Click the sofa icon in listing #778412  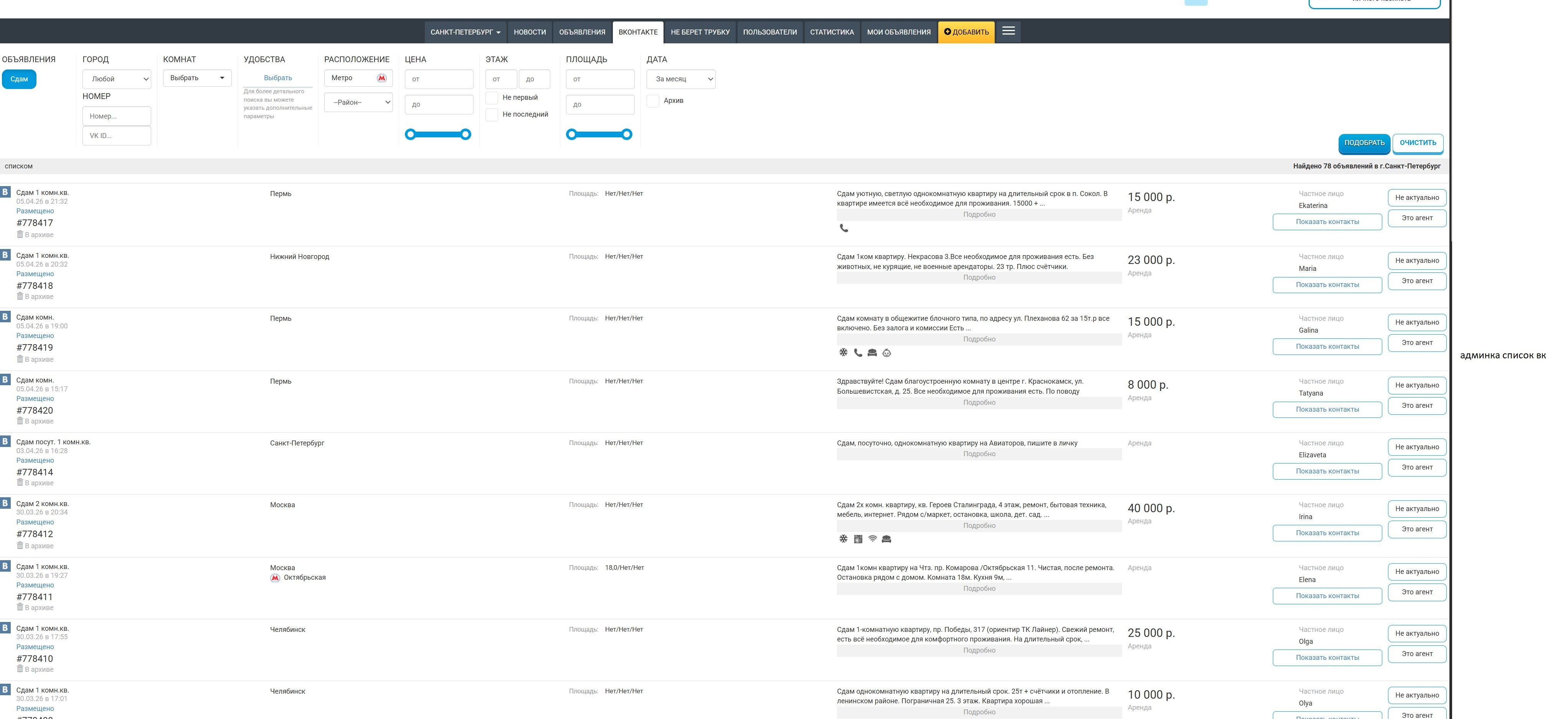click(886, 539)
